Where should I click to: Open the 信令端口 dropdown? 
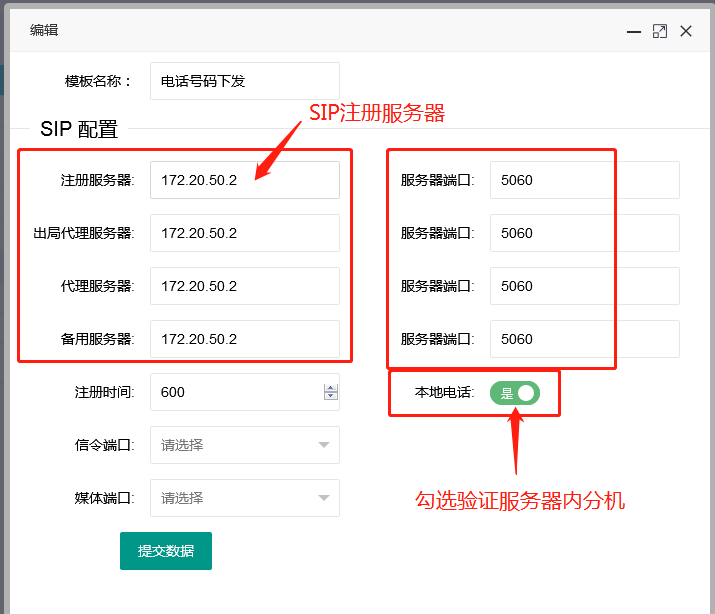[245, 445]
